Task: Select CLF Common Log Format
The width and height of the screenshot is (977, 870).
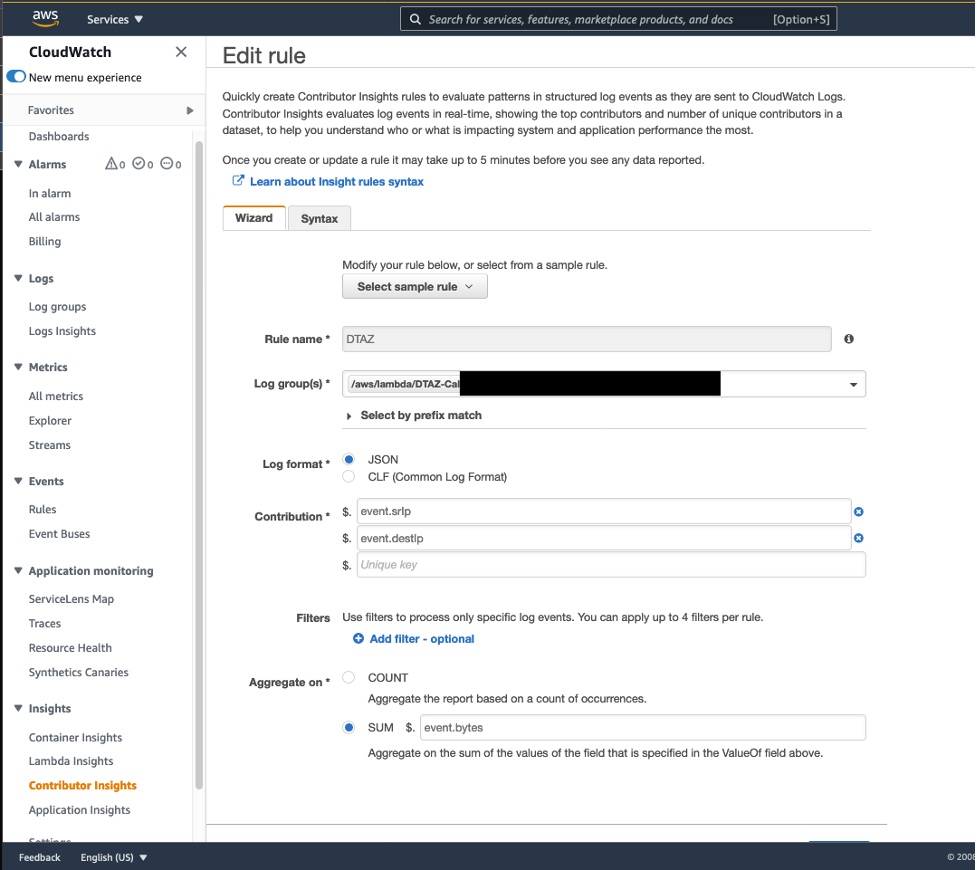Action: 349,476
